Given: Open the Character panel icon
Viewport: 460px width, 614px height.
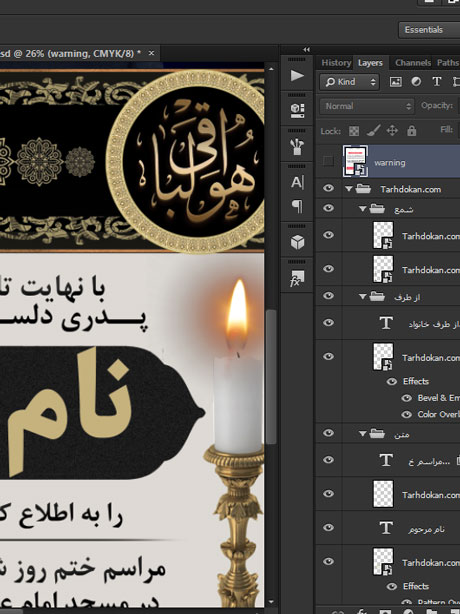Looking at the screenshot, I should (297, 182).
